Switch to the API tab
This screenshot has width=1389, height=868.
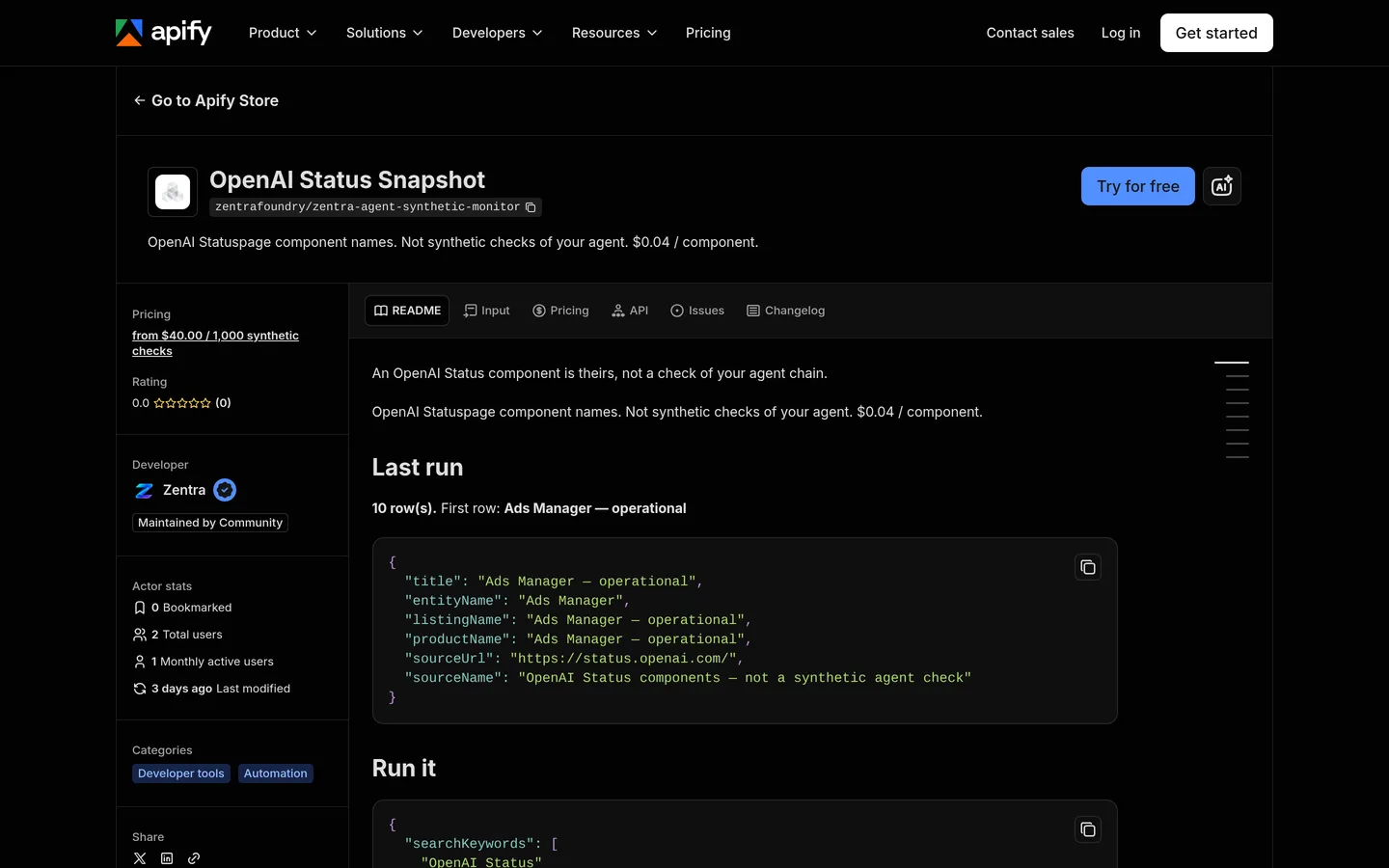tap(630, 311)
